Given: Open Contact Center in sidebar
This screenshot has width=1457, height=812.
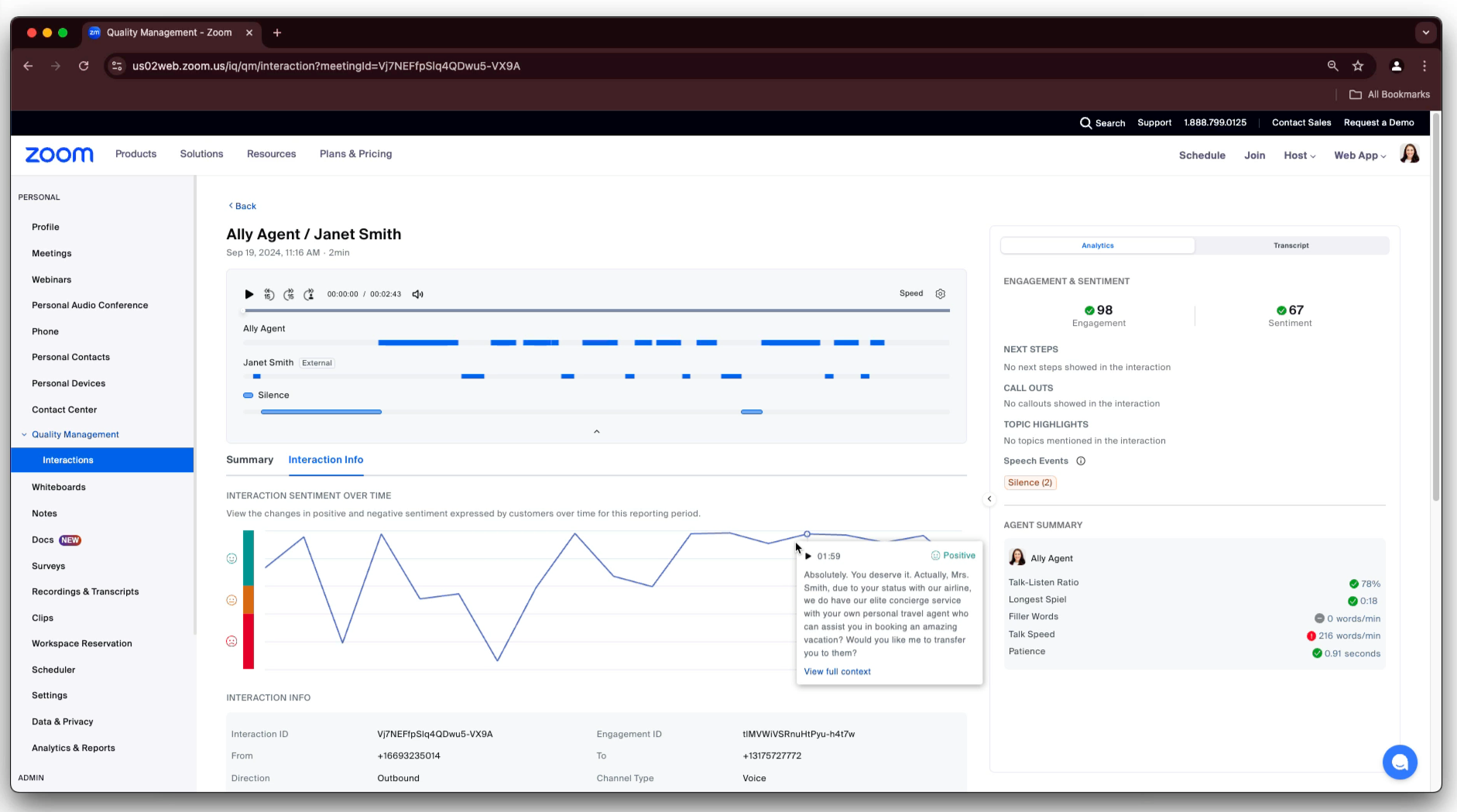Looking at the screenshot, I should pos(64,410).
